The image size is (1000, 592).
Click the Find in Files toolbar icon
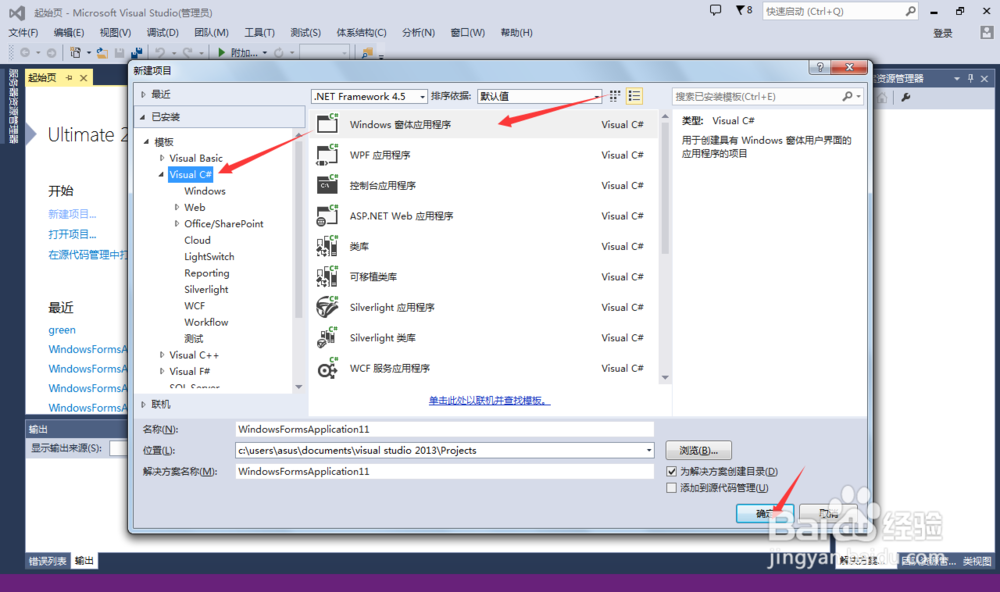pos(367,53)
